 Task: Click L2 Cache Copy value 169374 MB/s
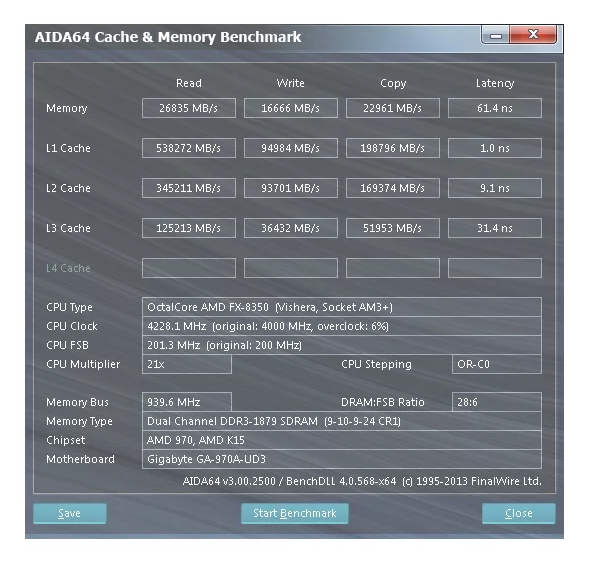393,188
